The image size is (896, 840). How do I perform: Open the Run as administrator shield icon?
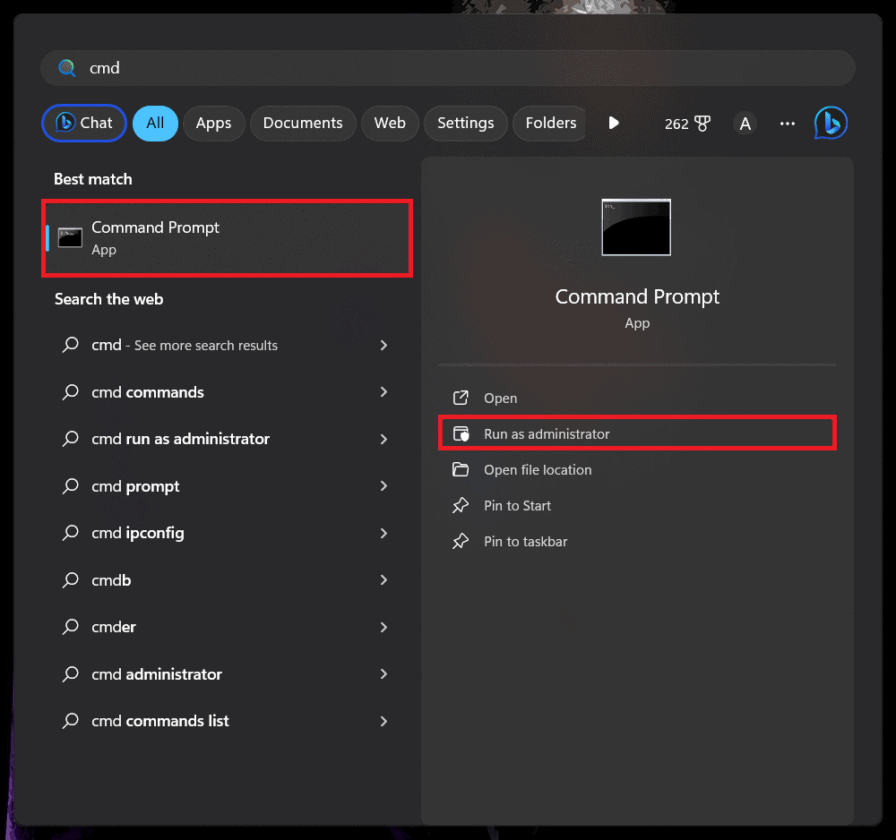pos(460,434)
